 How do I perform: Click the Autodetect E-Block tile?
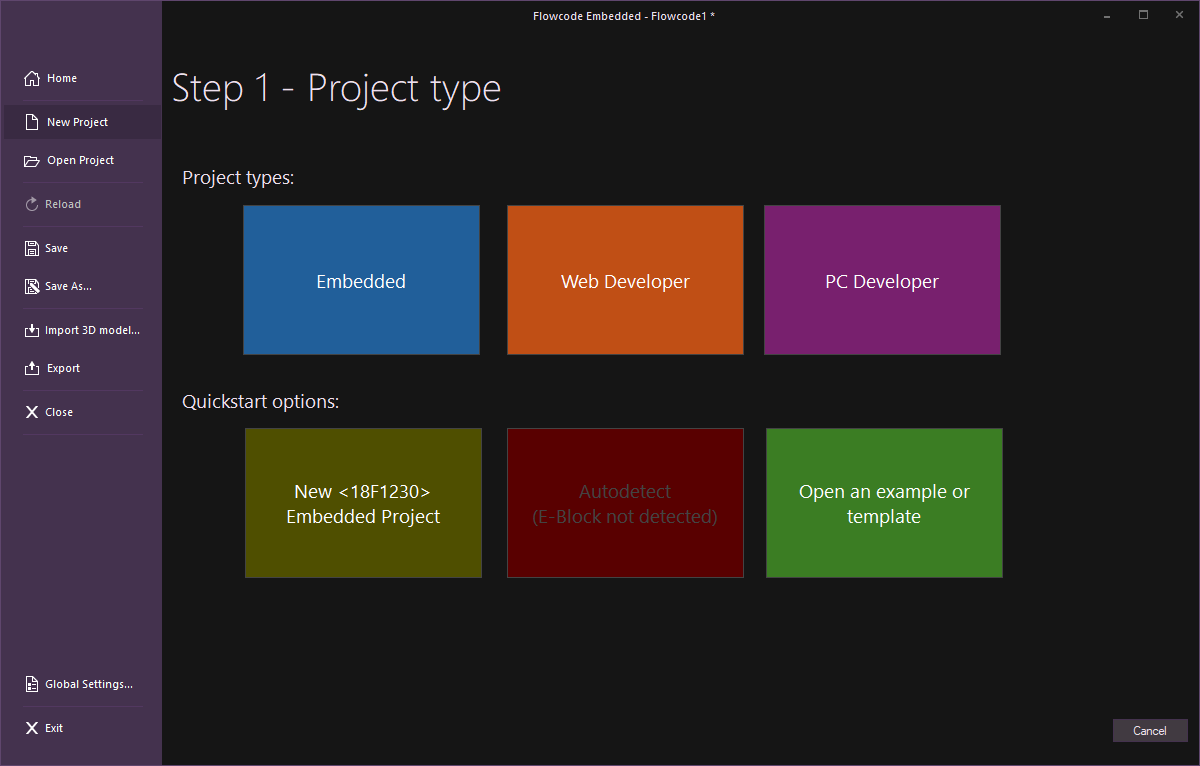(625, 503)
